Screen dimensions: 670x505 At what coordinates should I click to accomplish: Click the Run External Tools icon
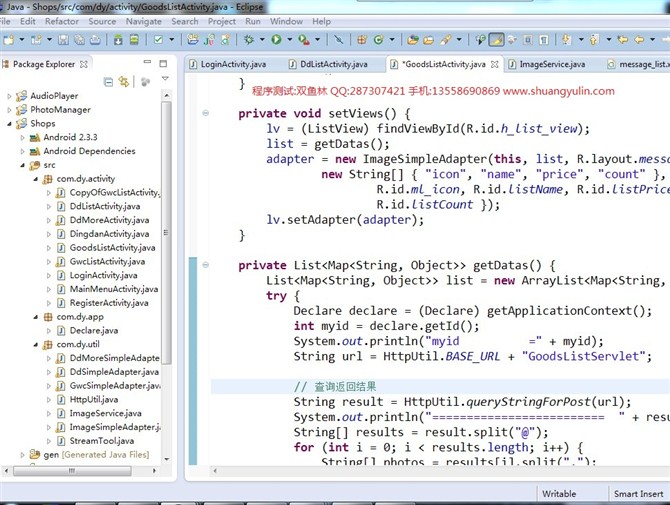point(304,40)
